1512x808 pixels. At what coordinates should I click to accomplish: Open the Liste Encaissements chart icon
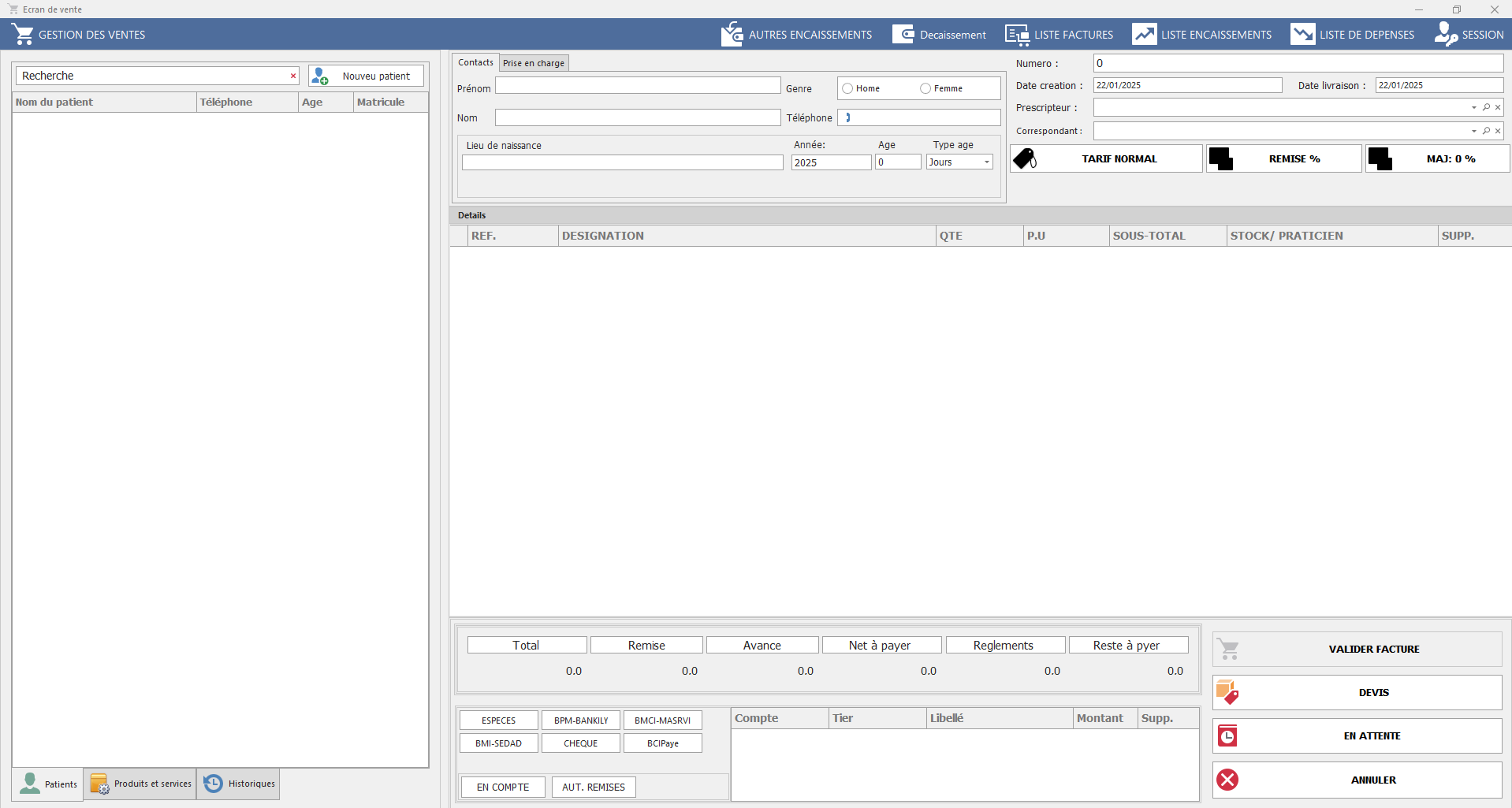click(x=1144, y=35)
